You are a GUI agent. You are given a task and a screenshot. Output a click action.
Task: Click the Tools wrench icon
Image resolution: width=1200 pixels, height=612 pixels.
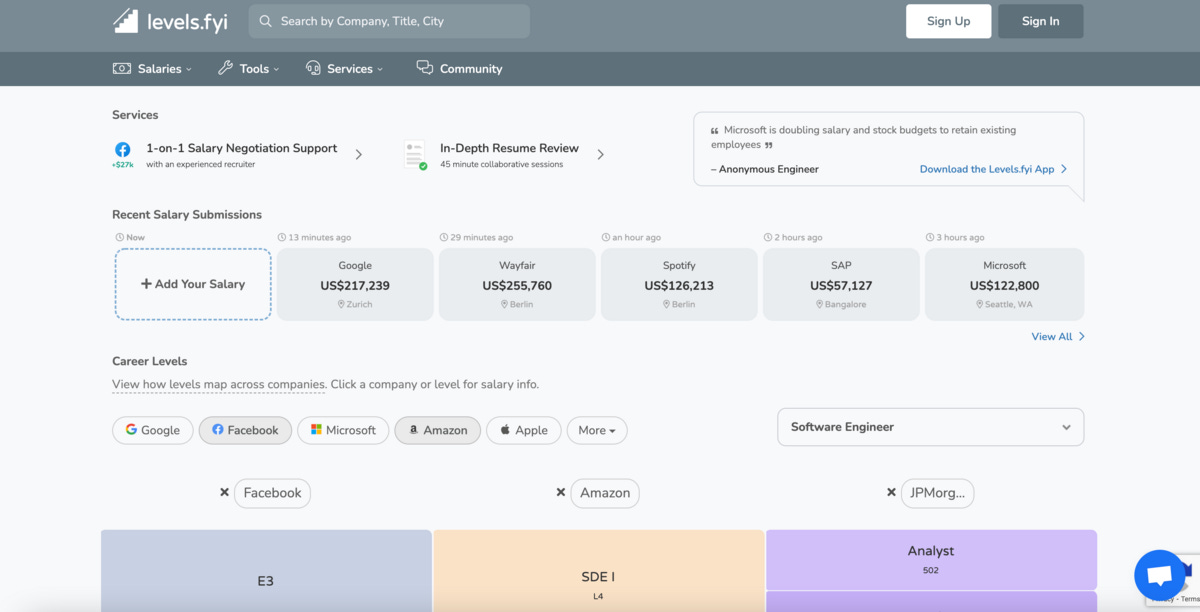(225, 69)
